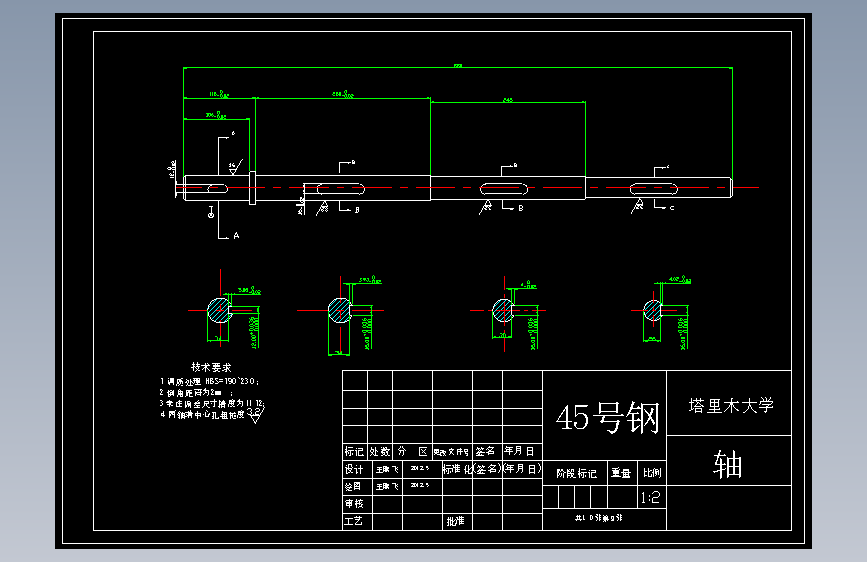Select the shaft collar near left end
The width and height of the screenshot is (867, 562).
[252, 188]
